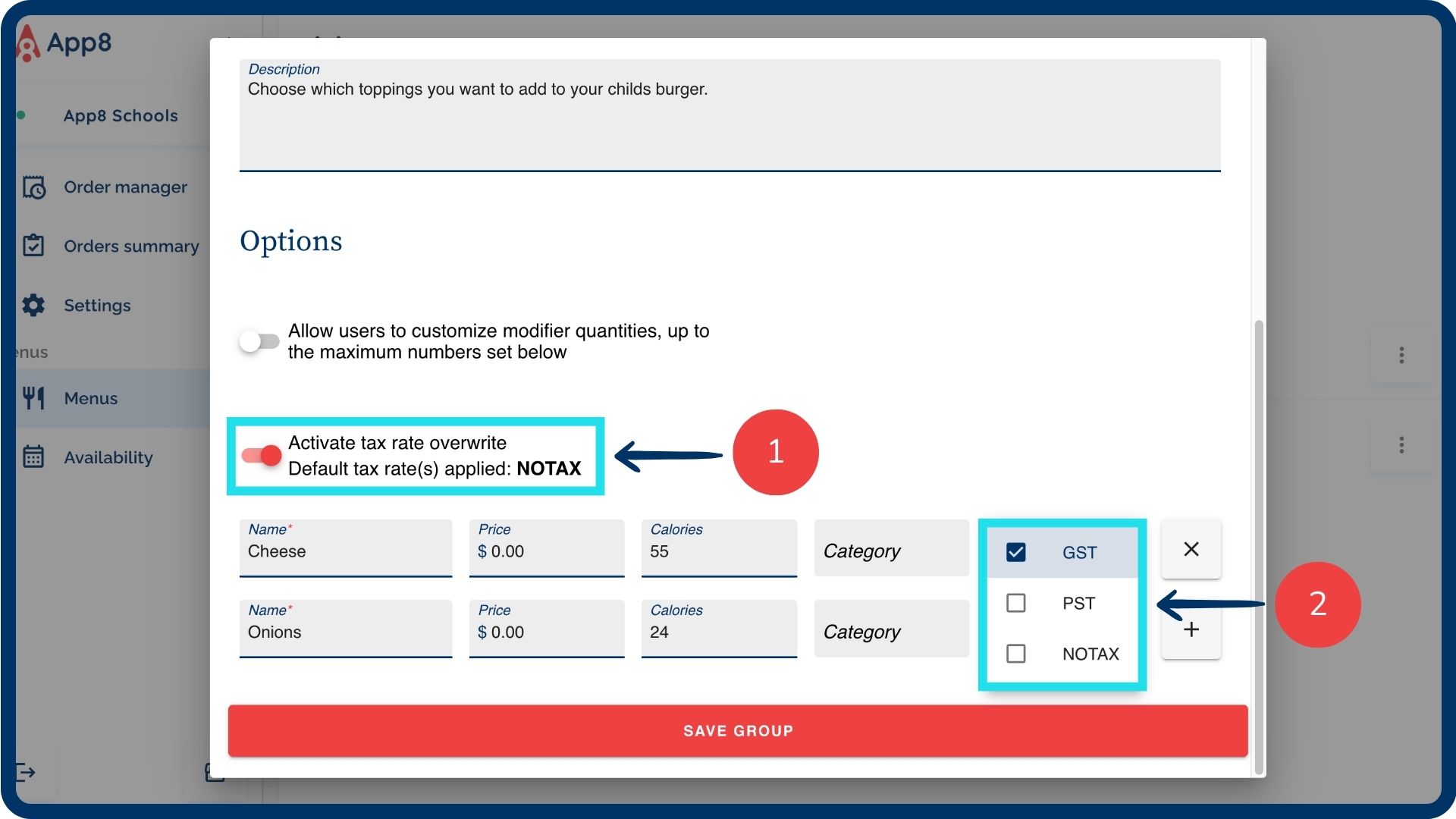This screenshot has height=819, width=1456.
Task: Click the Menus fork and knife icon
Action: (34, 398)
